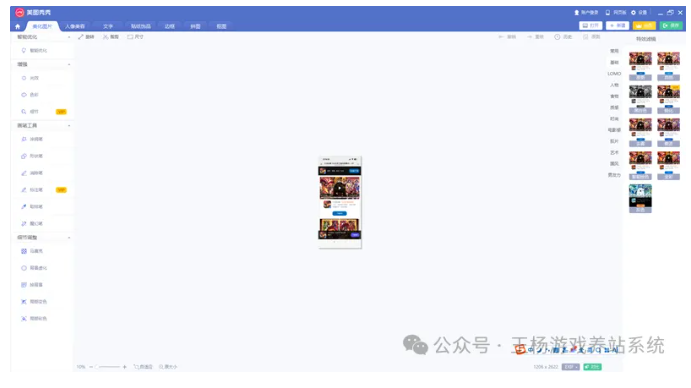Zoom out with the minus button
Screen dimensions: 691x388
(91, 367)
